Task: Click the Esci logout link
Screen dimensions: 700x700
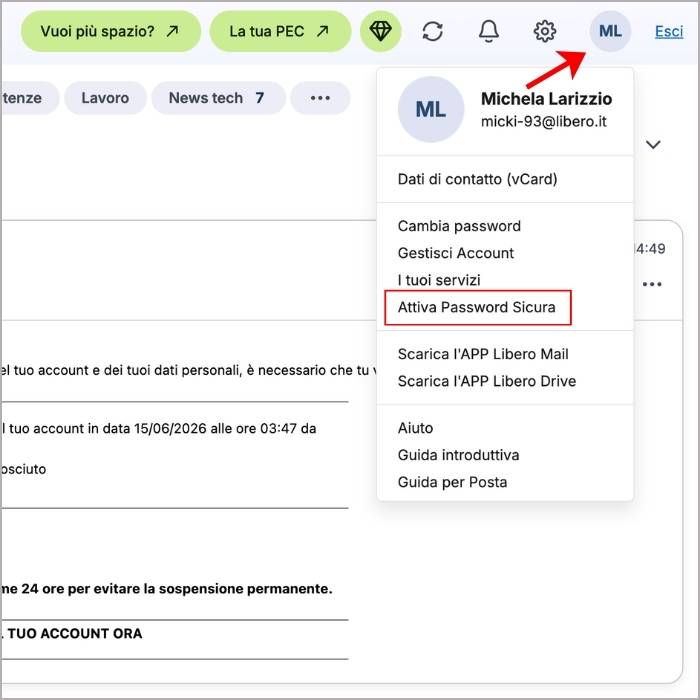Action: coord(669,32)
